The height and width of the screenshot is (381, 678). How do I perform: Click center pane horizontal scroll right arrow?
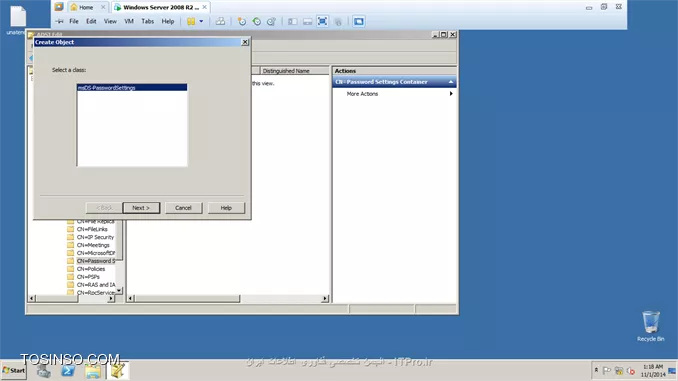point(325,298)
